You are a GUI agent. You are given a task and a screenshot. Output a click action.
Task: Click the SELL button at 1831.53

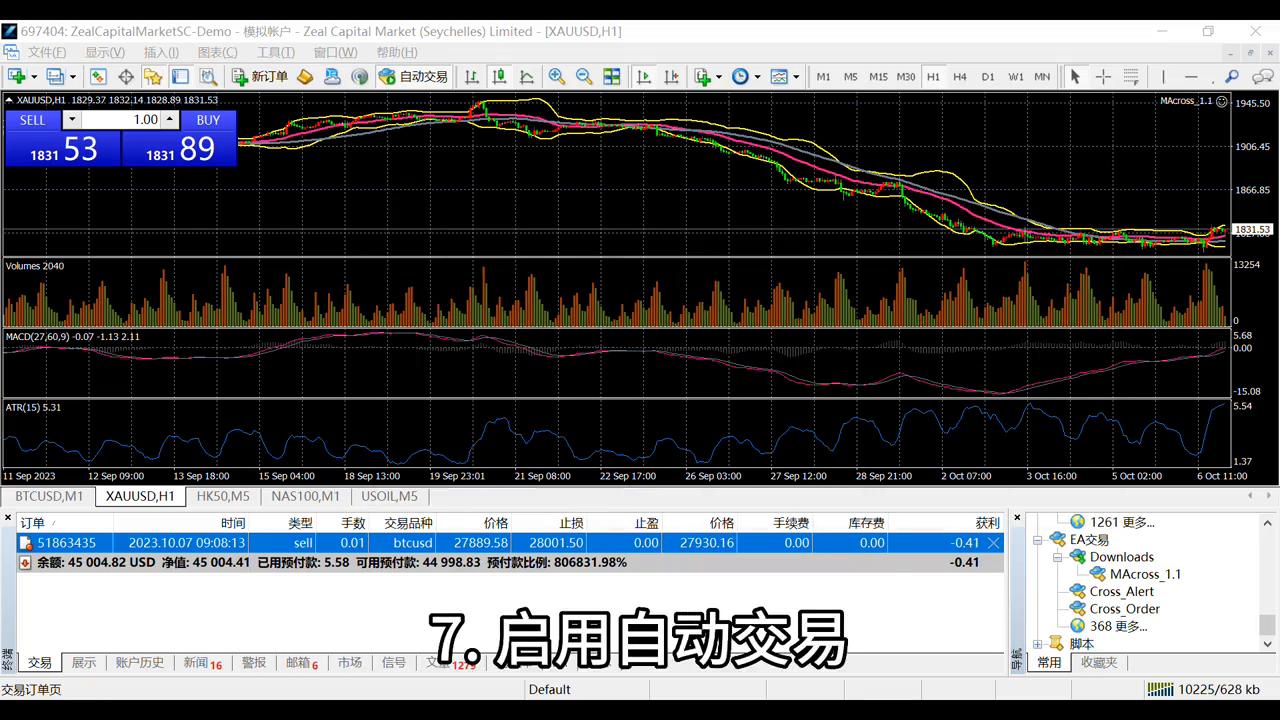pos(63,148)
